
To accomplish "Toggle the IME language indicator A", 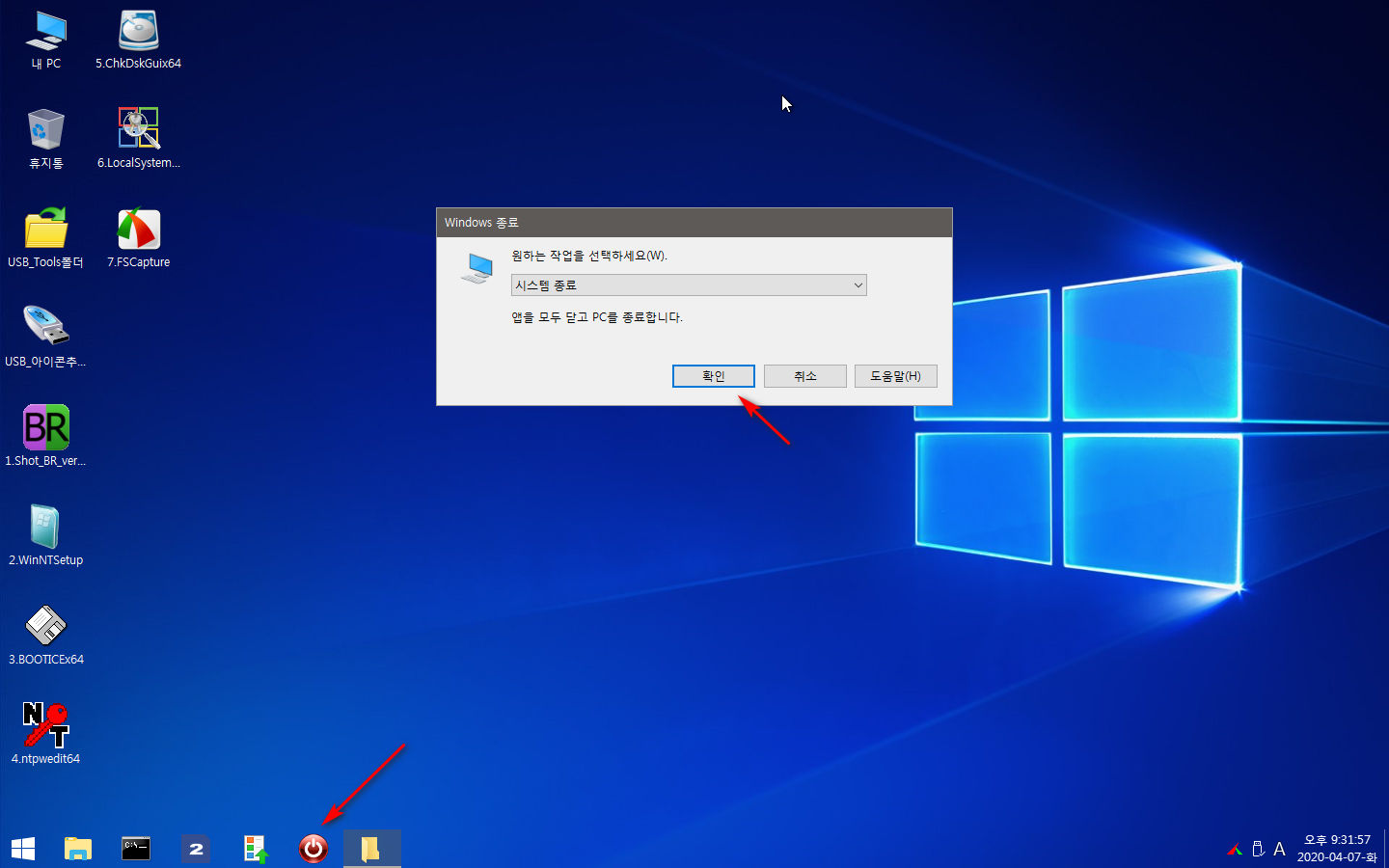I will [1279, 850].
